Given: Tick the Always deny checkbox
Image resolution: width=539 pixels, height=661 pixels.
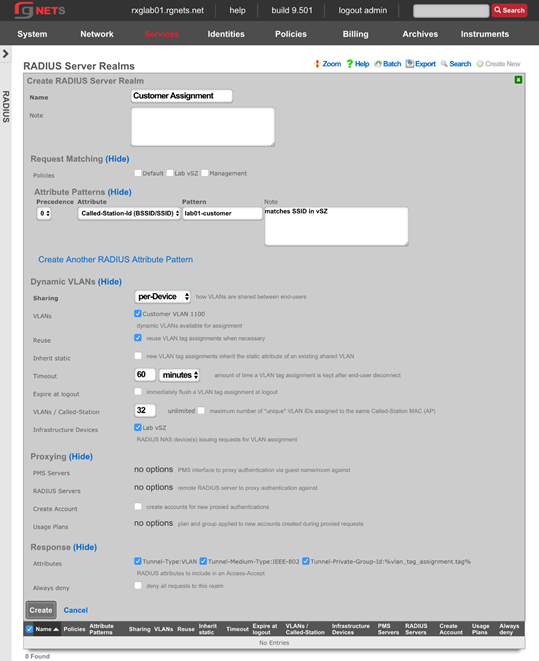Looking at the screenshot, I should pyautogui.click(x=138, y=585).
